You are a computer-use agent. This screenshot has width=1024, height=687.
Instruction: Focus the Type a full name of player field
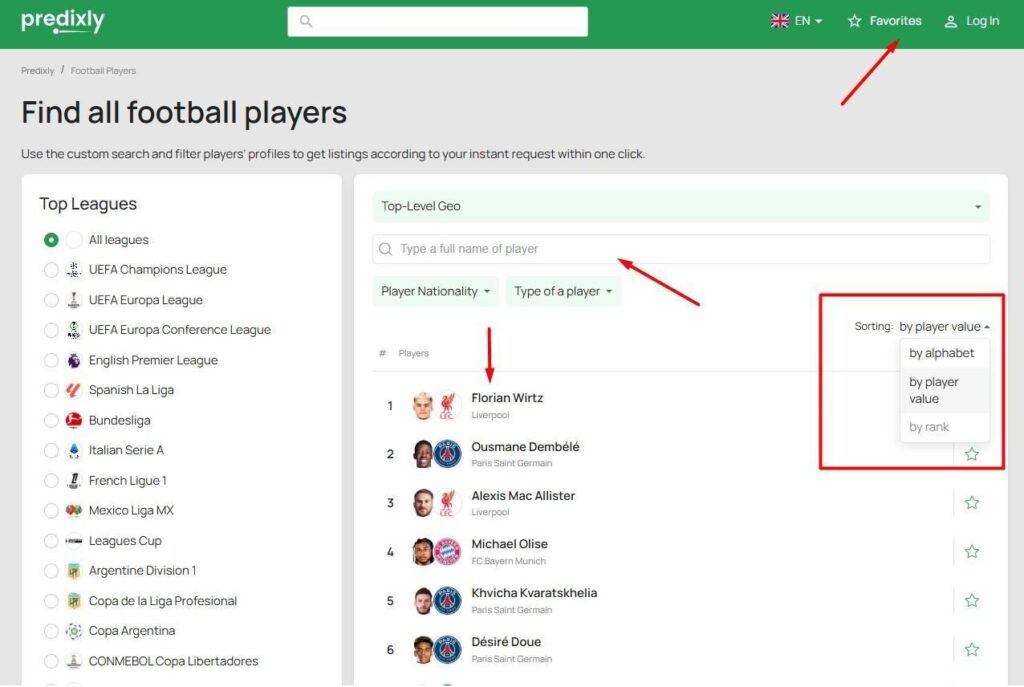pyautogui.click(x=680, y=249)
